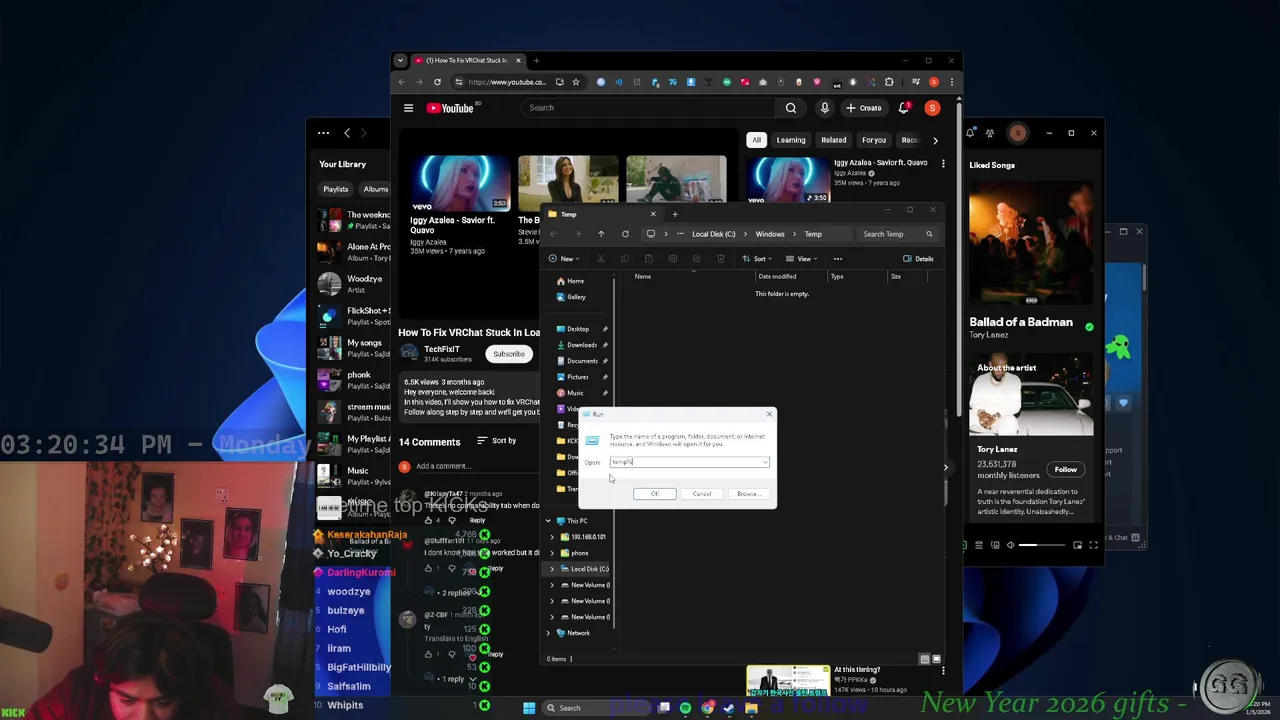Select the All filter chip on YouTube
1280x720 pixels.
click(757, 140)
